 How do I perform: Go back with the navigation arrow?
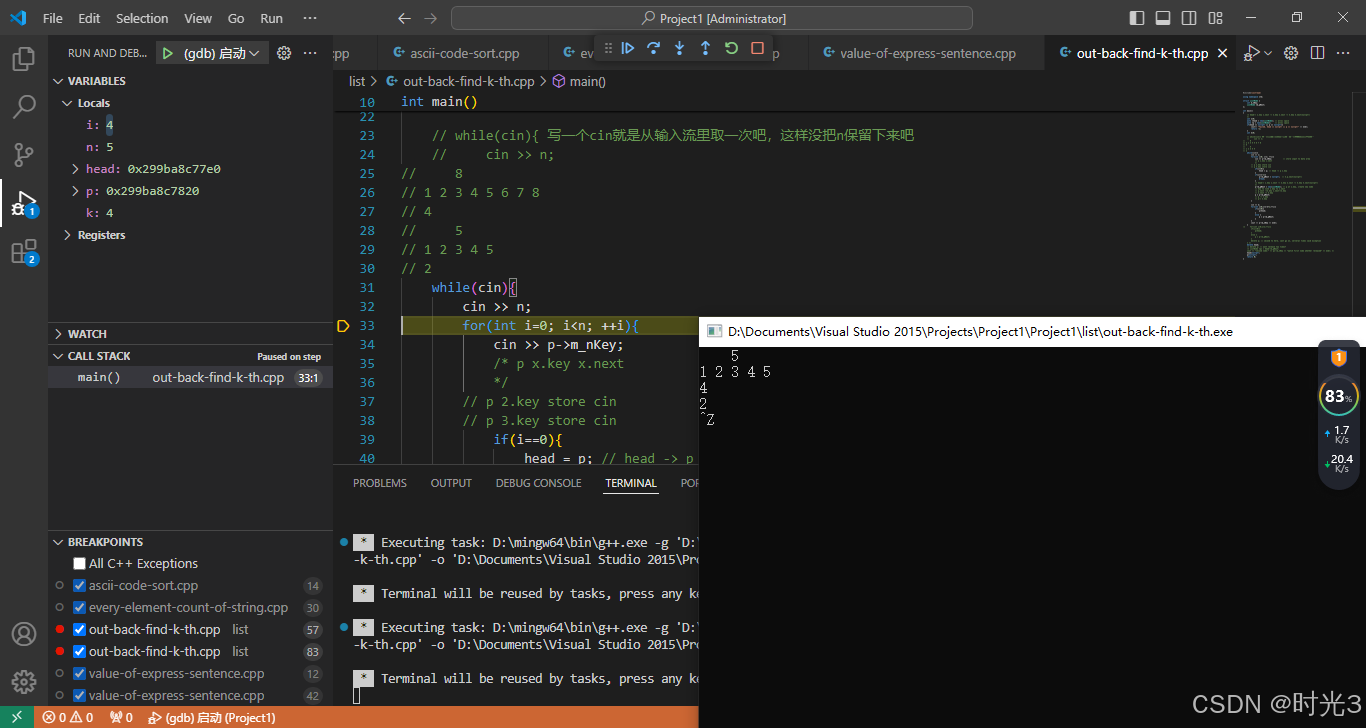pyautogui.click(x=404, y=18)
